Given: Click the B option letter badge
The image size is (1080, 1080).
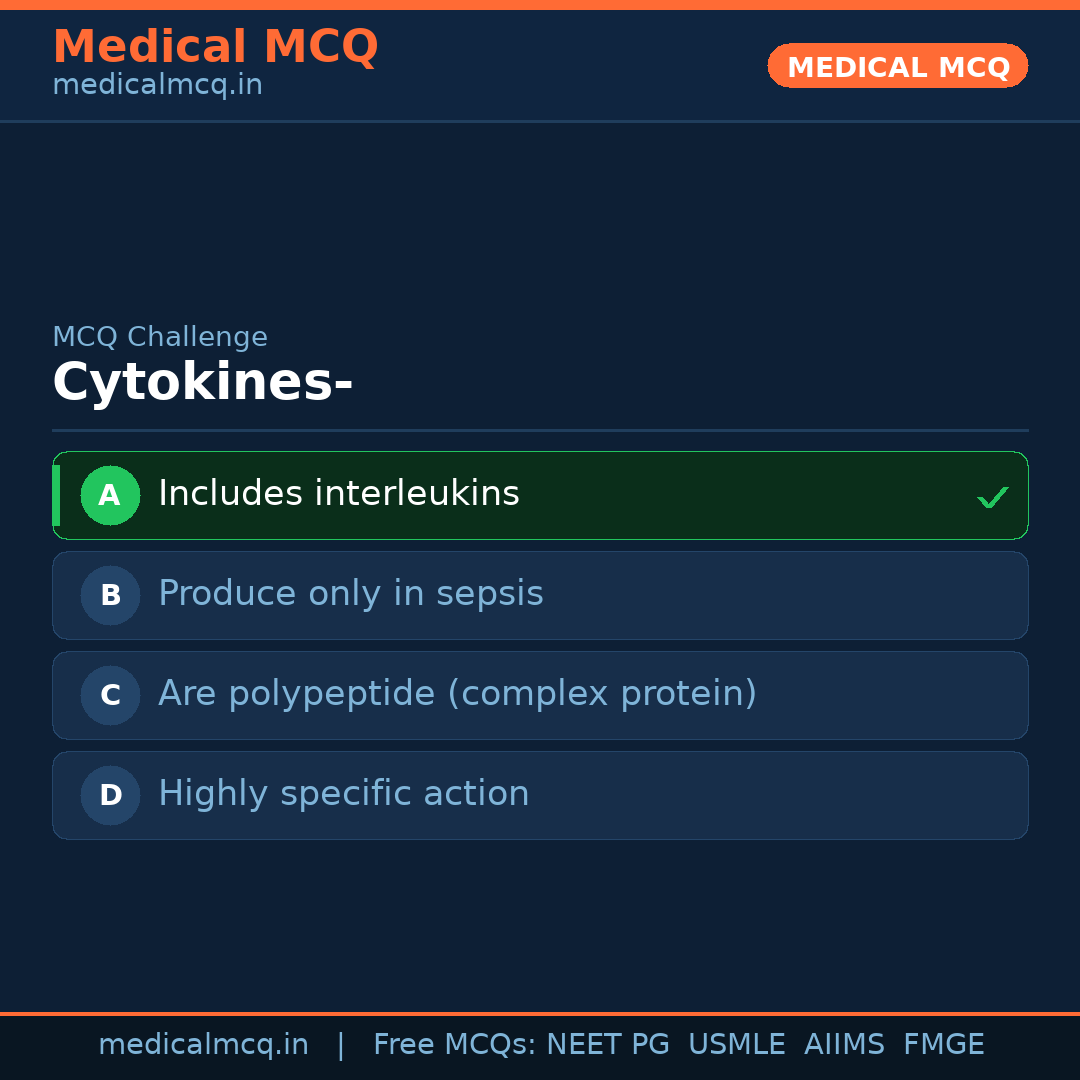Looking at the screenshot, I should 110,595.
